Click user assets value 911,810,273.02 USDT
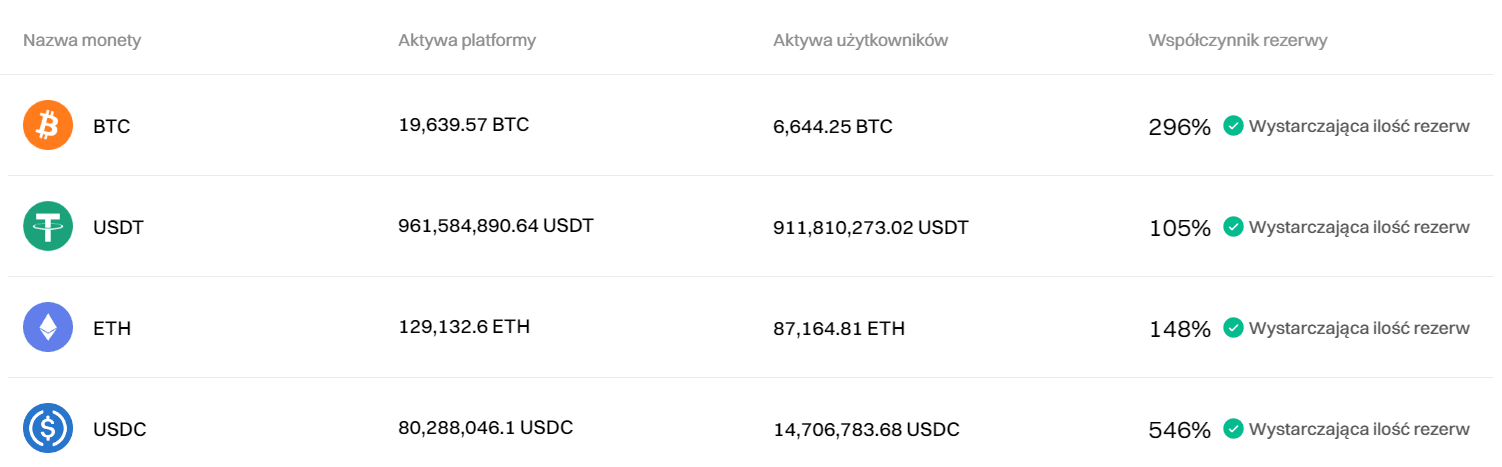 click(871, 227)
